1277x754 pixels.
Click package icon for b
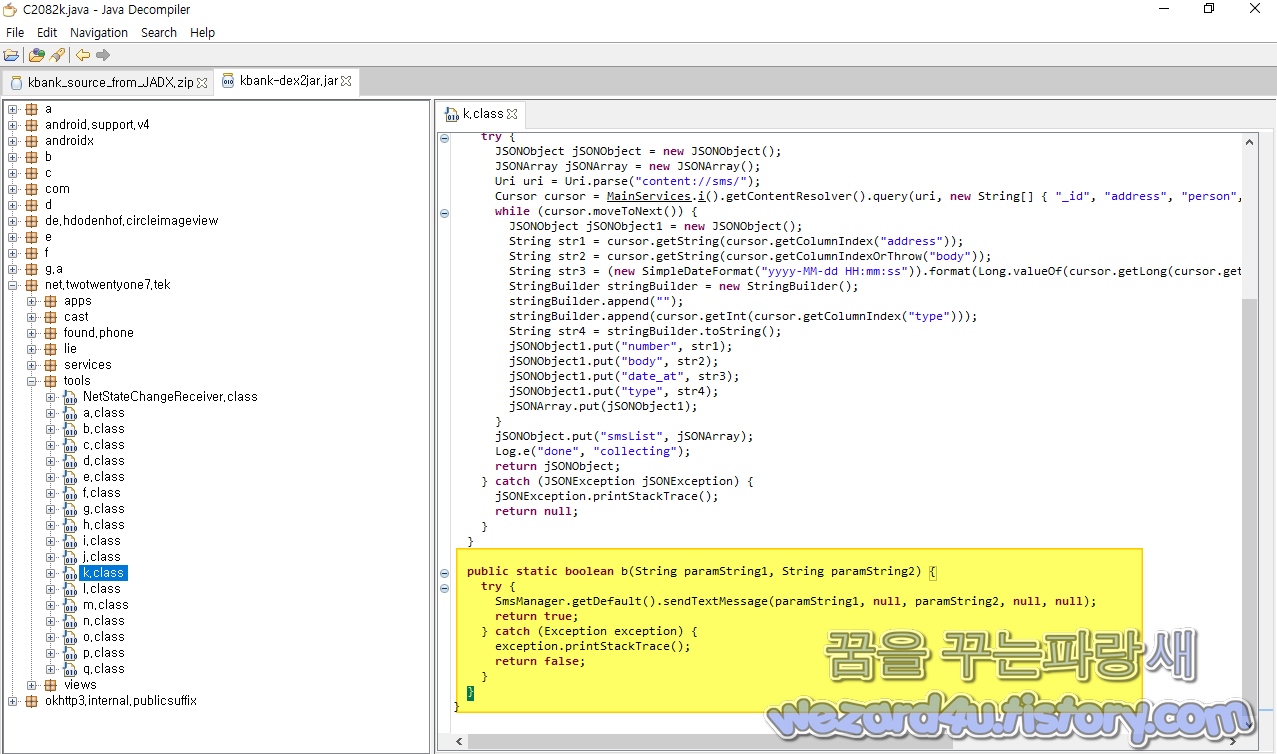(32, 157)
